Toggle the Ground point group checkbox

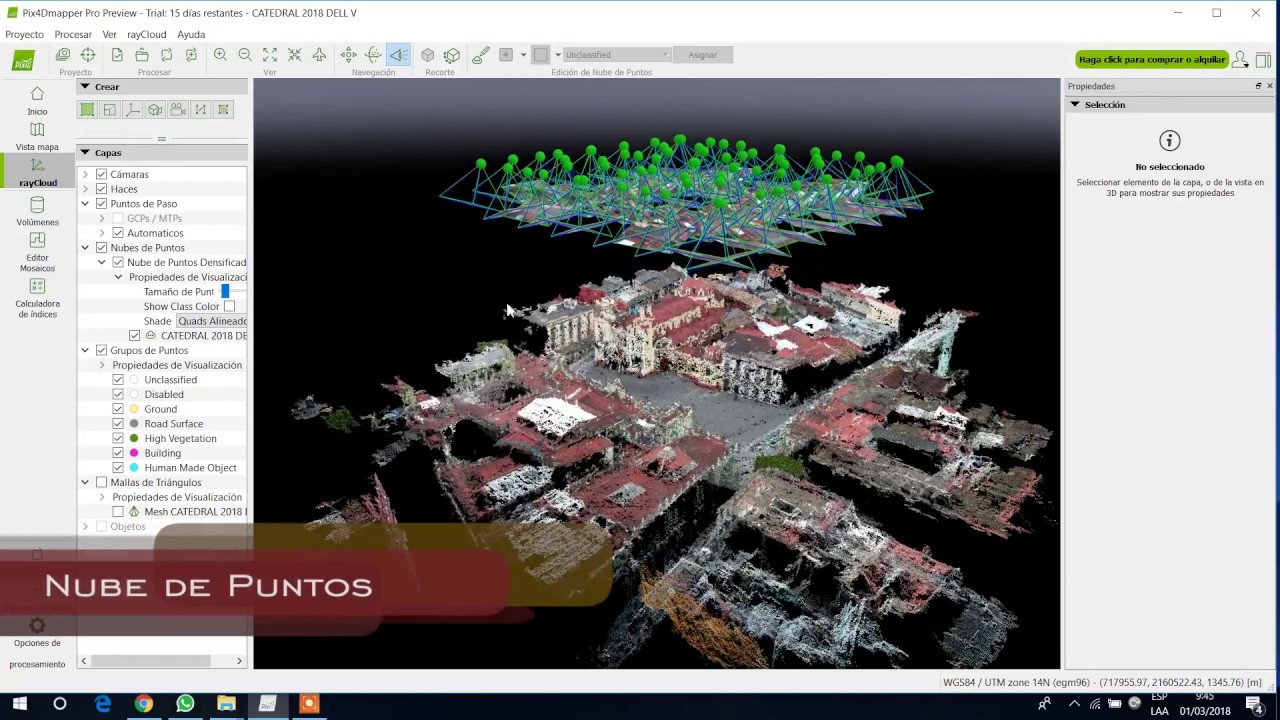[x=118, y=409]
